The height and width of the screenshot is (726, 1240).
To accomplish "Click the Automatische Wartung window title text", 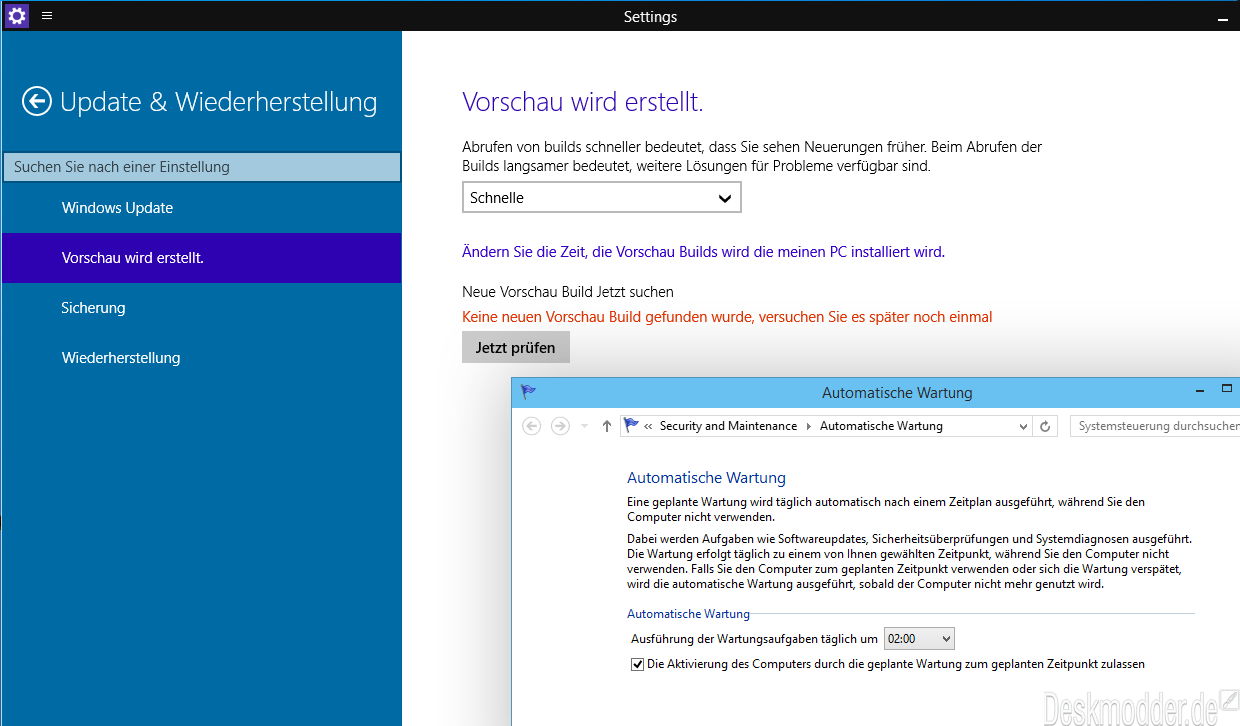I will tap(897, 393).
